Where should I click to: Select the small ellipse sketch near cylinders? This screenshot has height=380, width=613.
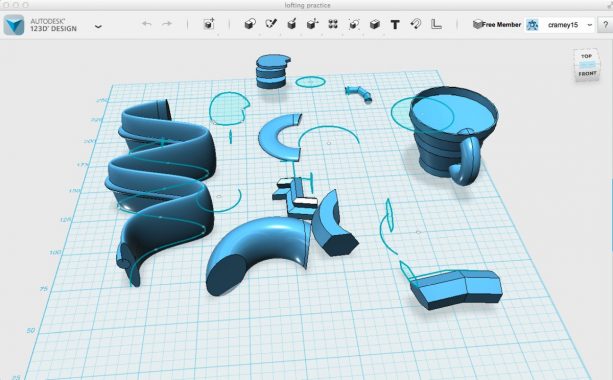pos(310,82)
